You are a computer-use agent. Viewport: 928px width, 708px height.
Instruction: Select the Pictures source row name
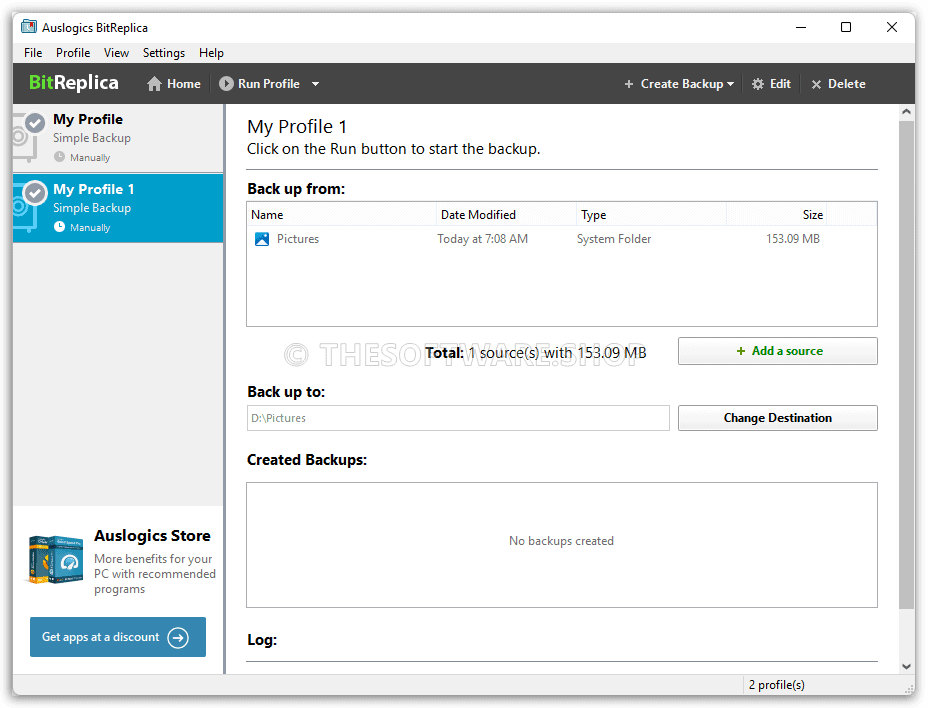coord(298,239)
